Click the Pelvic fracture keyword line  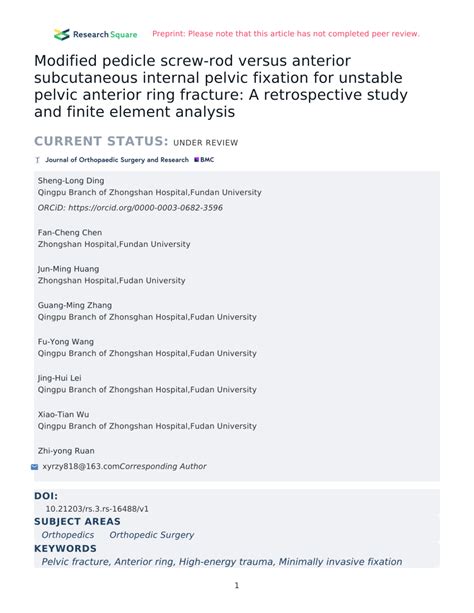pyautogui.click(x=222, y=562)
